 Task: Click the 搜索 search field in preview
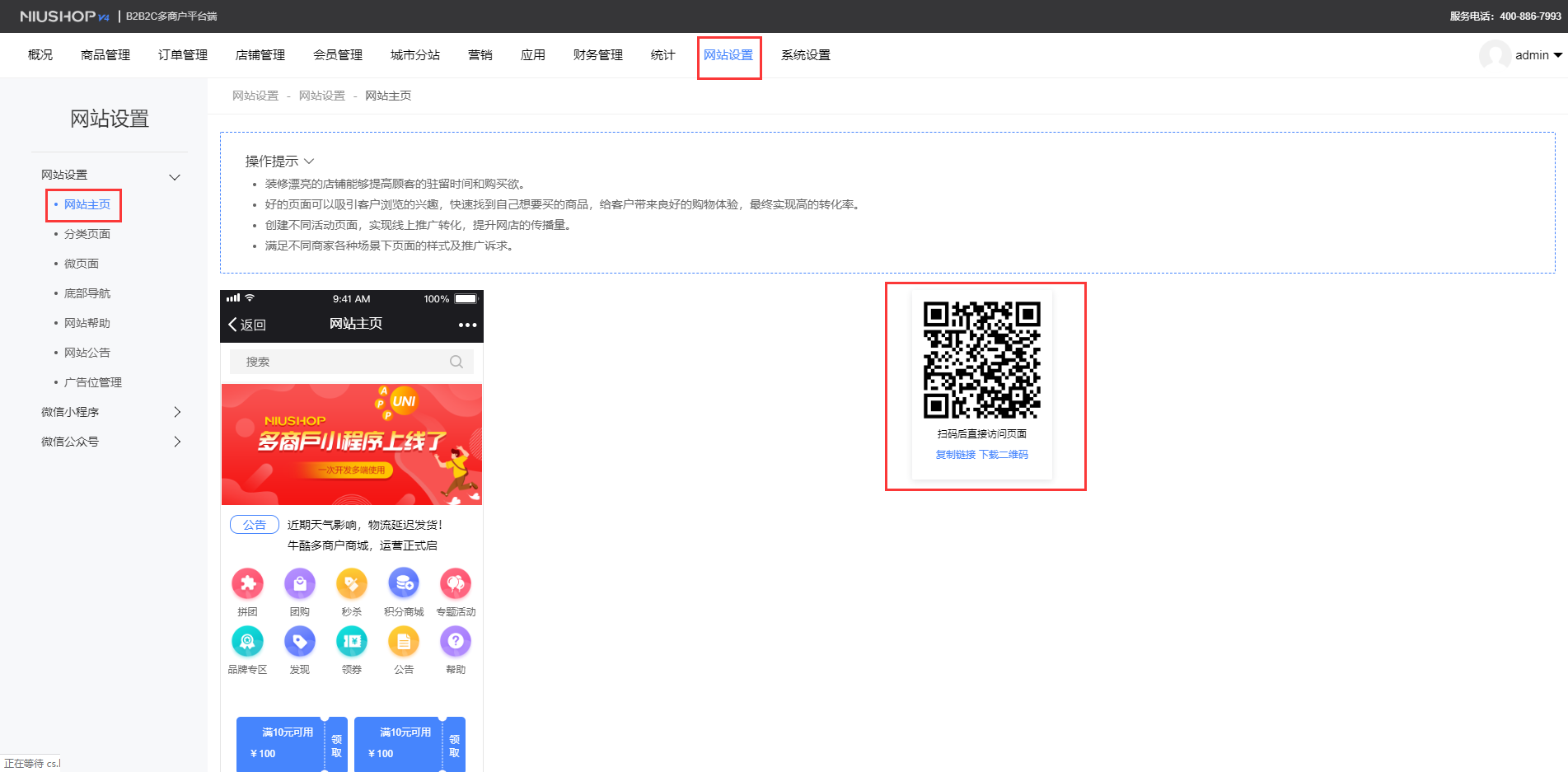[x=352, y=362]
